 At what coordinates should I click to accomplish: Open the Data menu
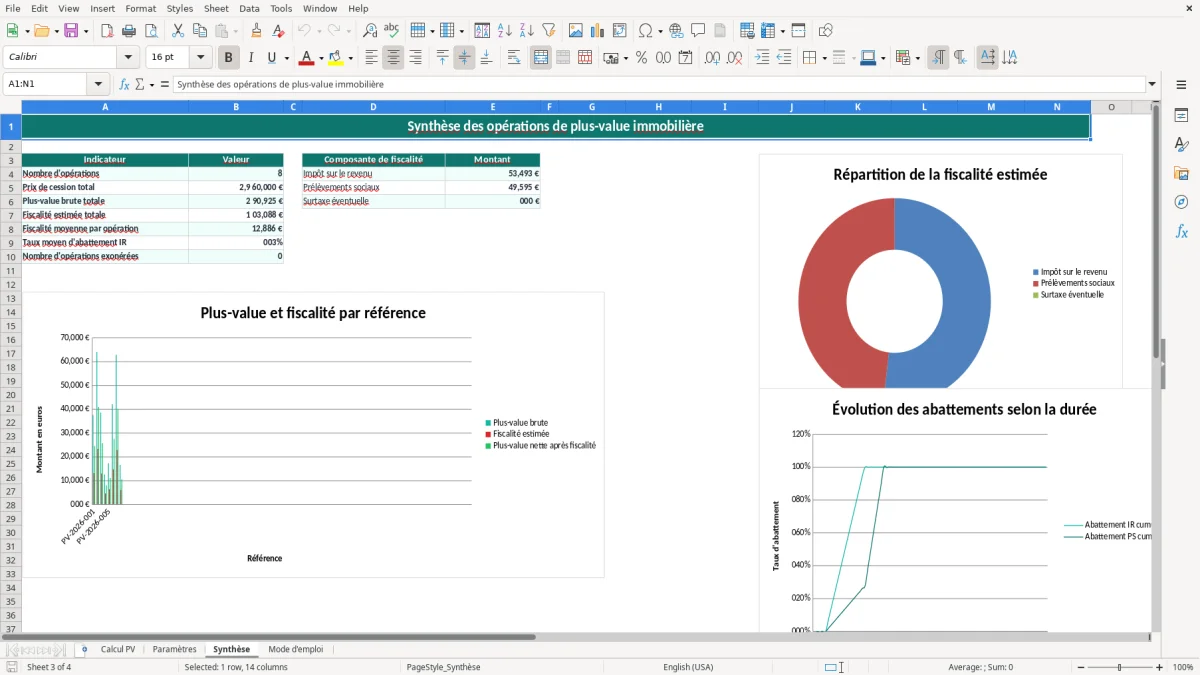coord(249,8)
